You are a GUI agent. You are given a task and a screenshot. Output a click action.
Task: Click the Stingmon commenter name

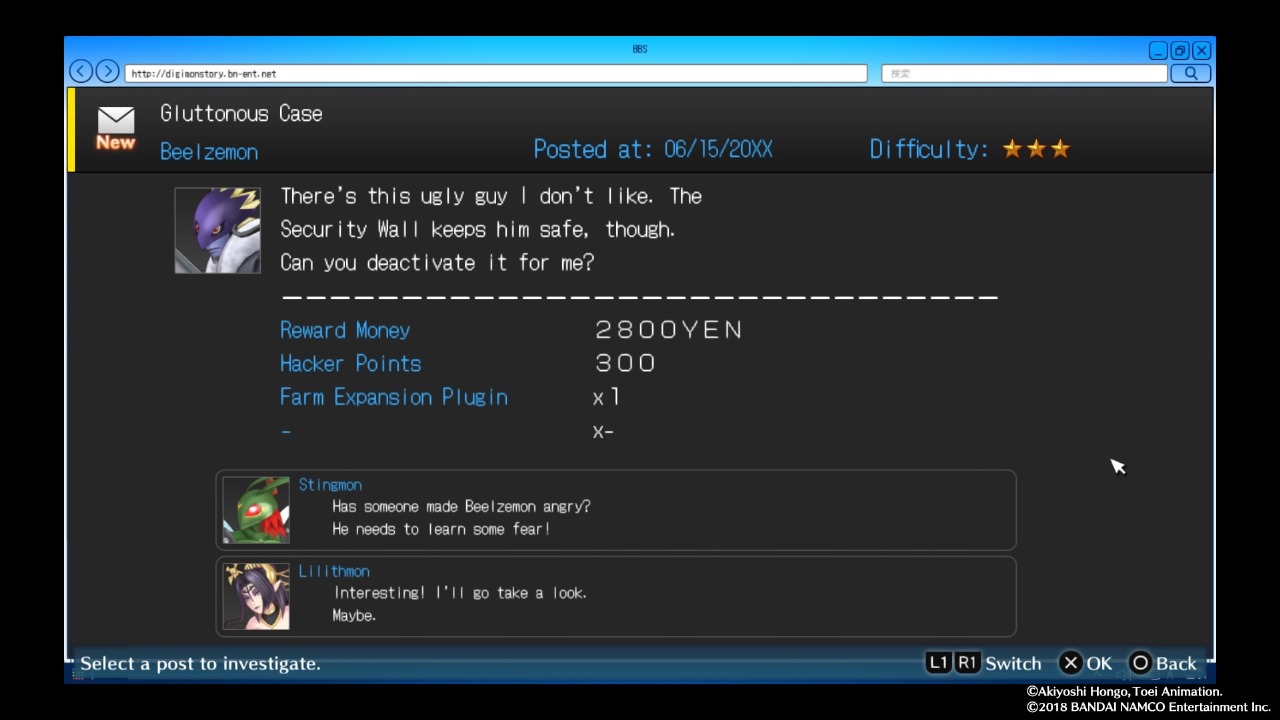point(330,484)
